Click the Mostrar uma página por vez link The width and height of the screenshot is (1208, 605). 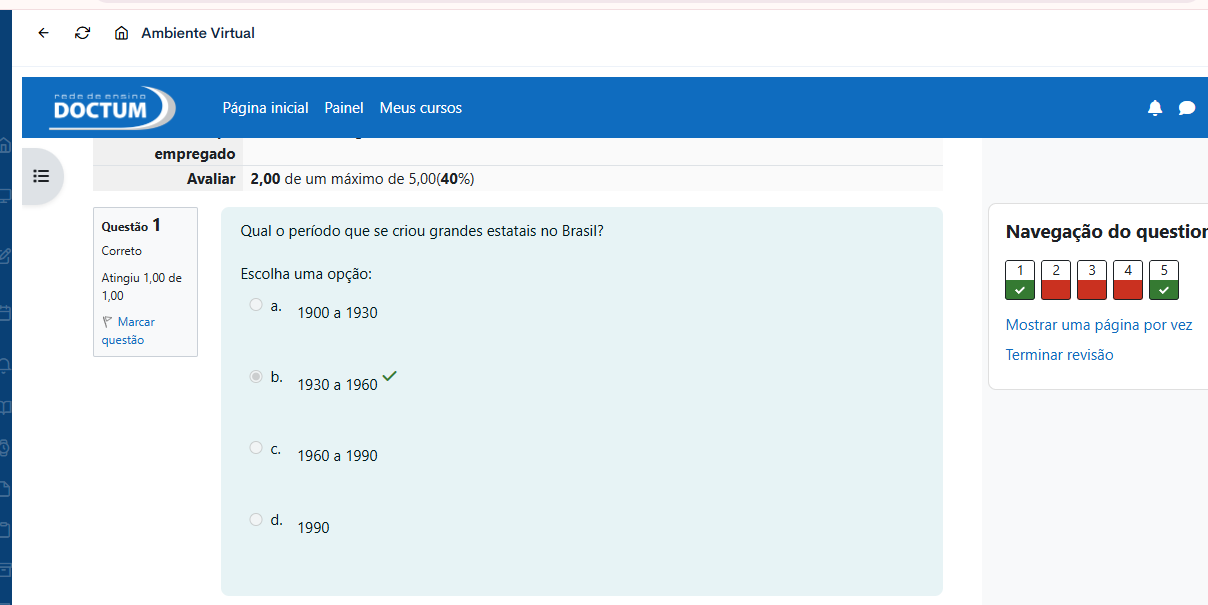(x=1098, y=325)
